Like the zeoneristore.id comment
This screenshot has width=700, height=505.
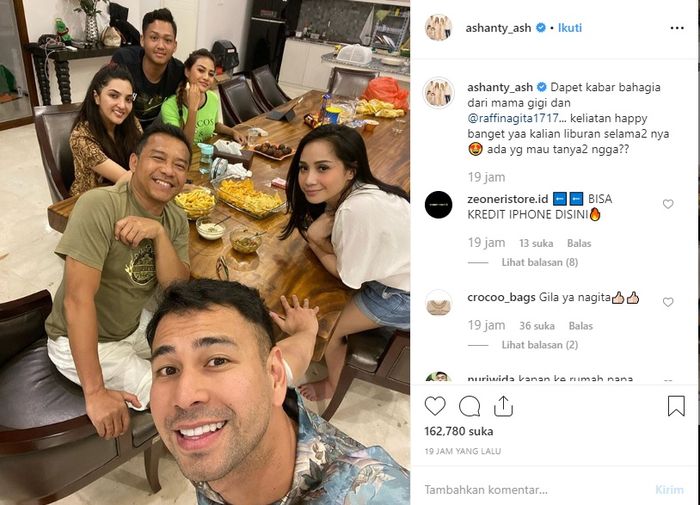[668, 204]
